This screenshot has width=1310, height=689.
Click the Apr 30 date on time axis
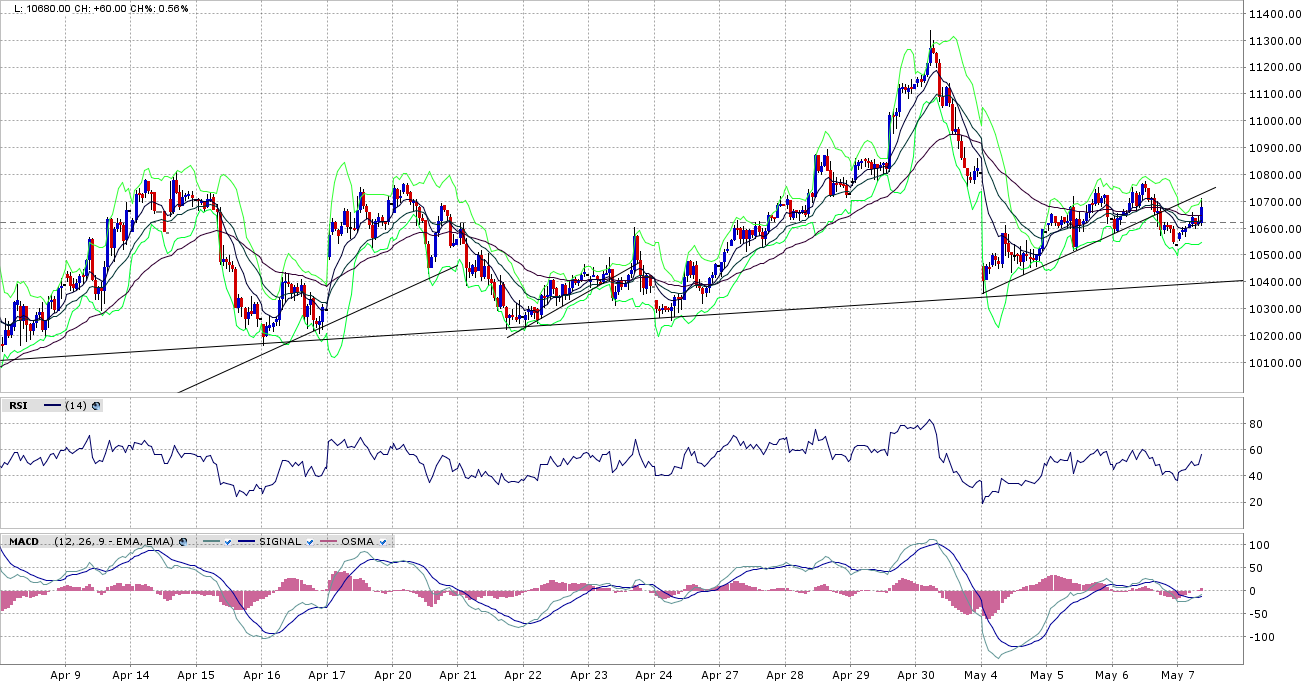click(915, 675)
